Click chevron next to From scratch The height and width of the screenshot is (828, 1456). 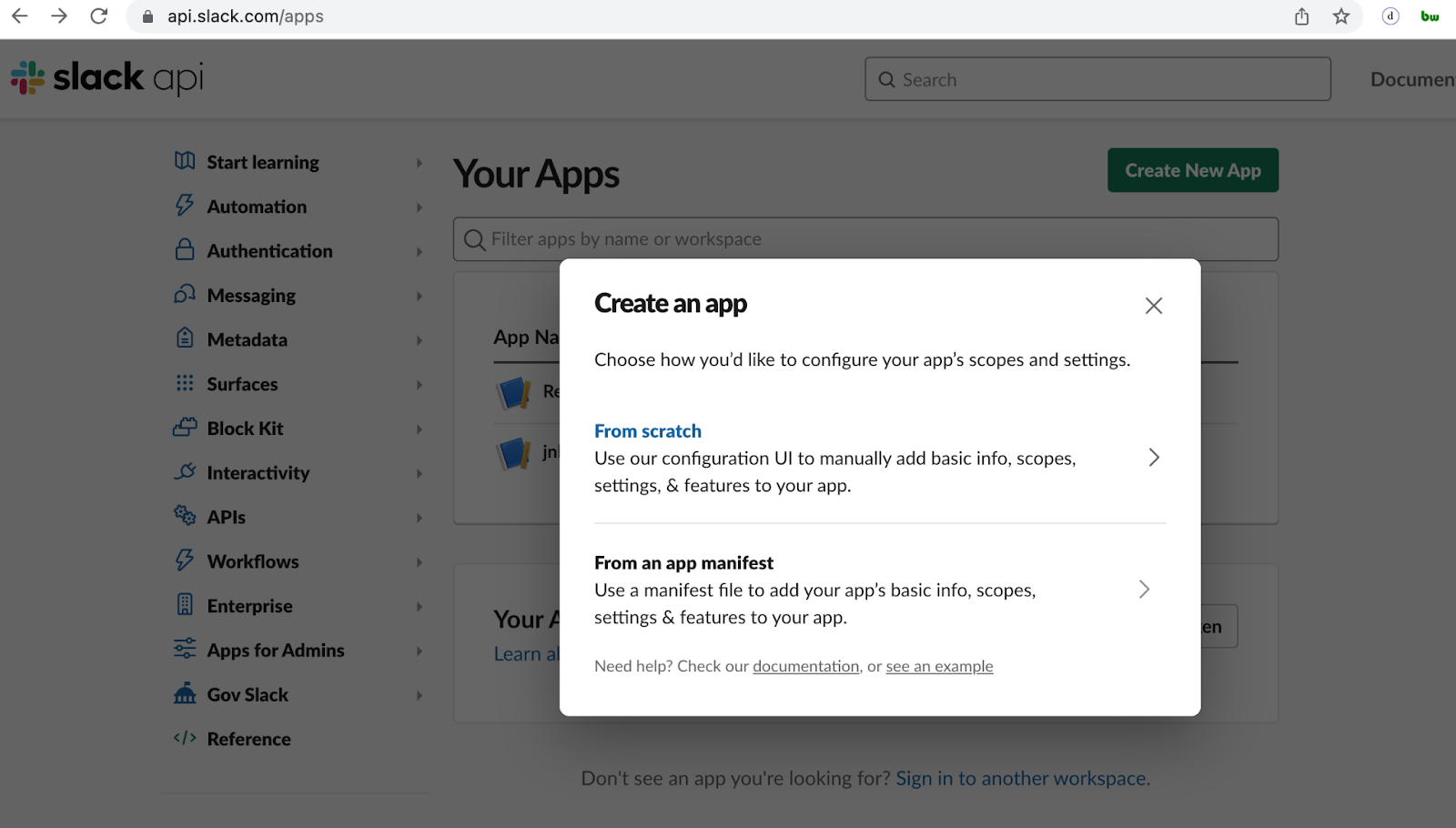click(x=1154, y=458)
